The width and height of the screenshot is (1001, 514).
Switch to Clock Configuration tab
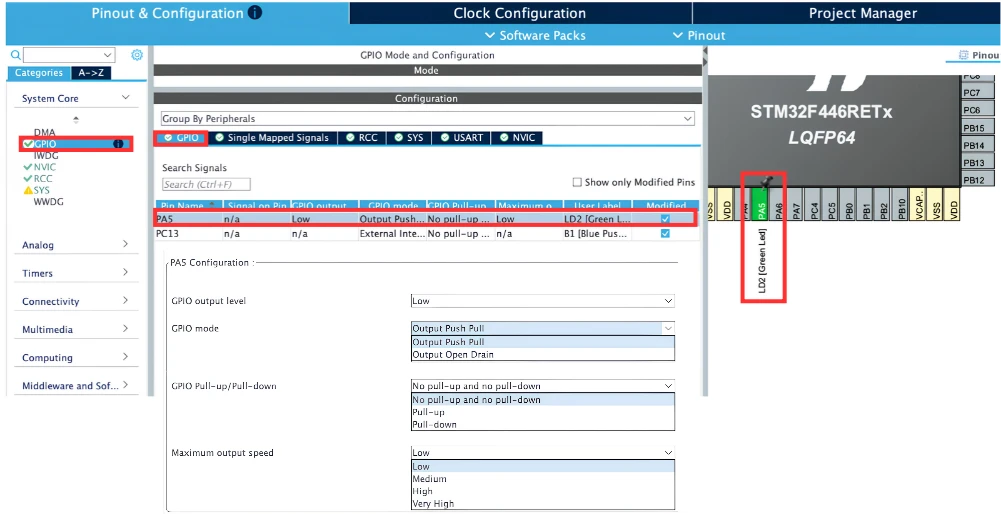[520, 13]
